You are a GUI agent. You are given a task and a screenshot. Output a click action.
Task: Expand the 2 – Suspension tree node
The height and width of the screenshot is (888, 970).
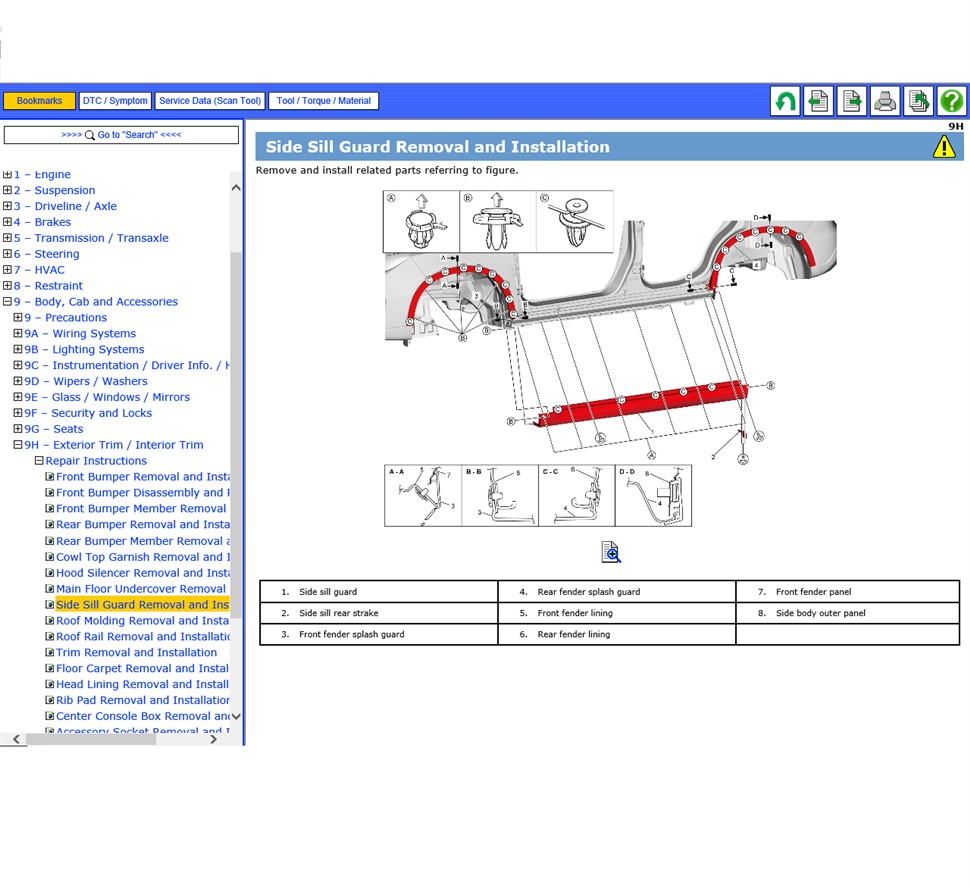tap(7, 190)
